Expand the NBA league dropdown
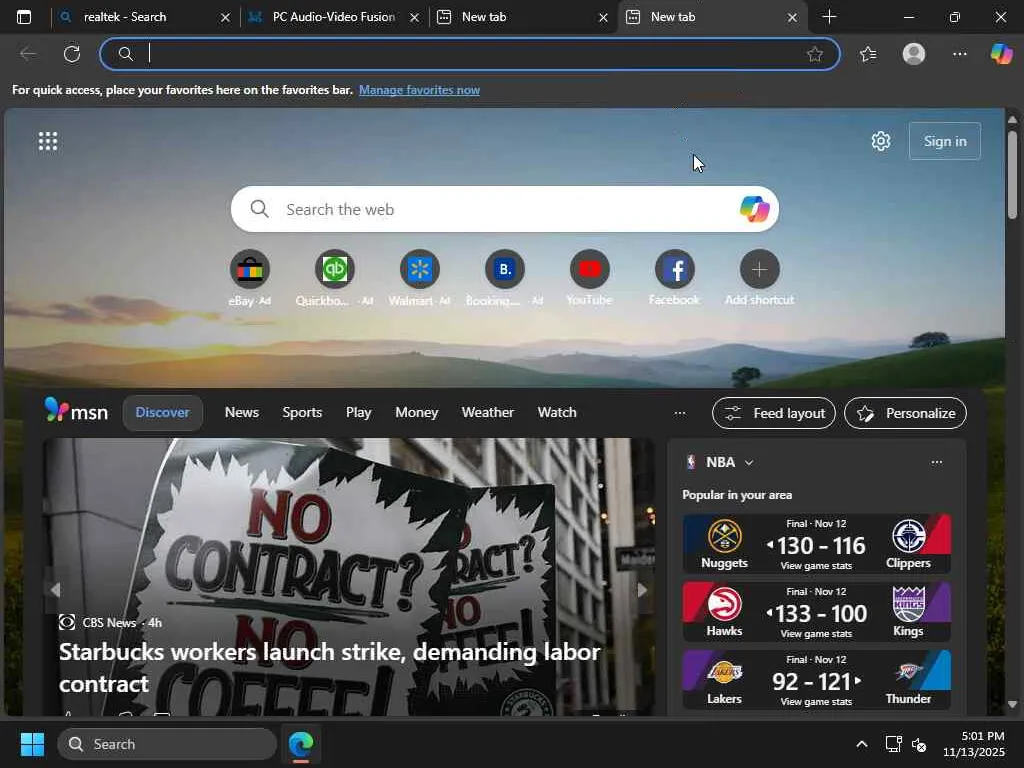Viewport: 1024px width, 768px height. point(748,462)
